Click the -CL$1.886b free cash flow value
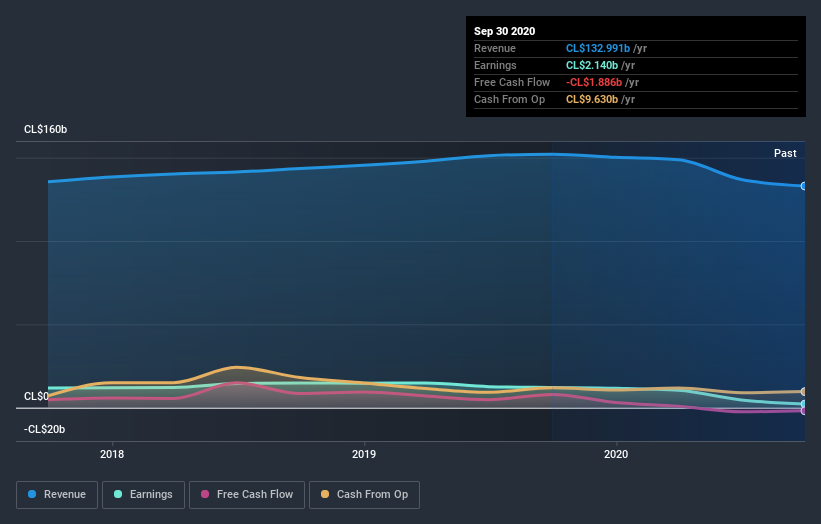821x524 pixels. click(x=594, y=82)
